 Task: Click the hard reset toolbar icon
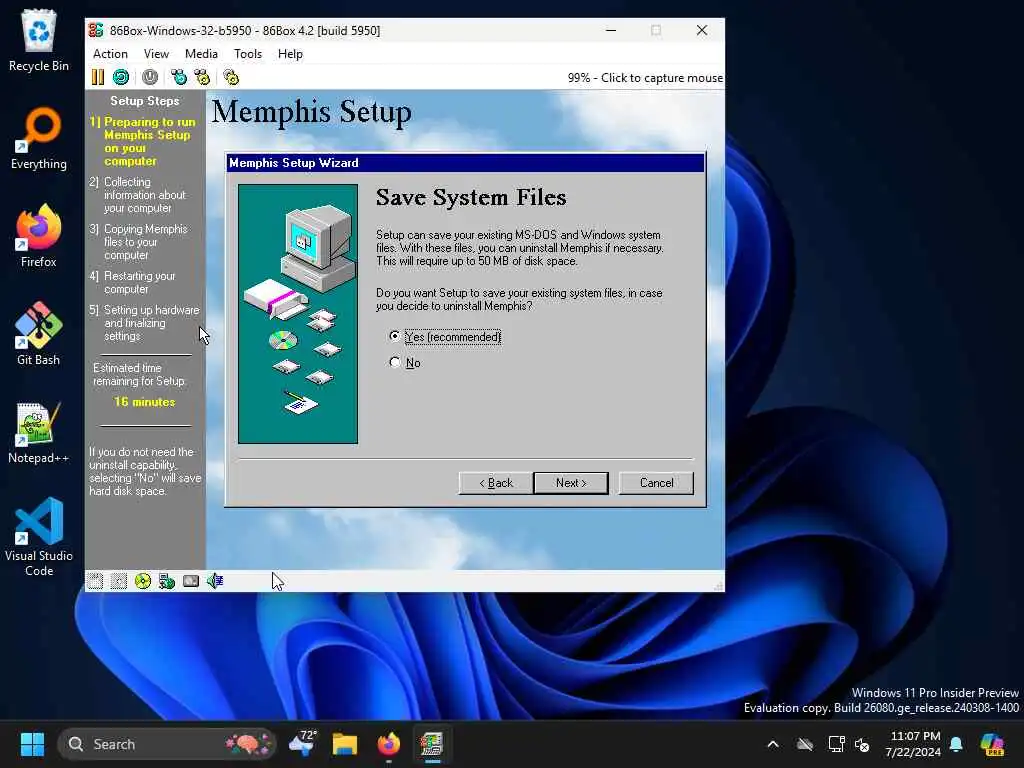pyautogui.click(x=121, y=77)
